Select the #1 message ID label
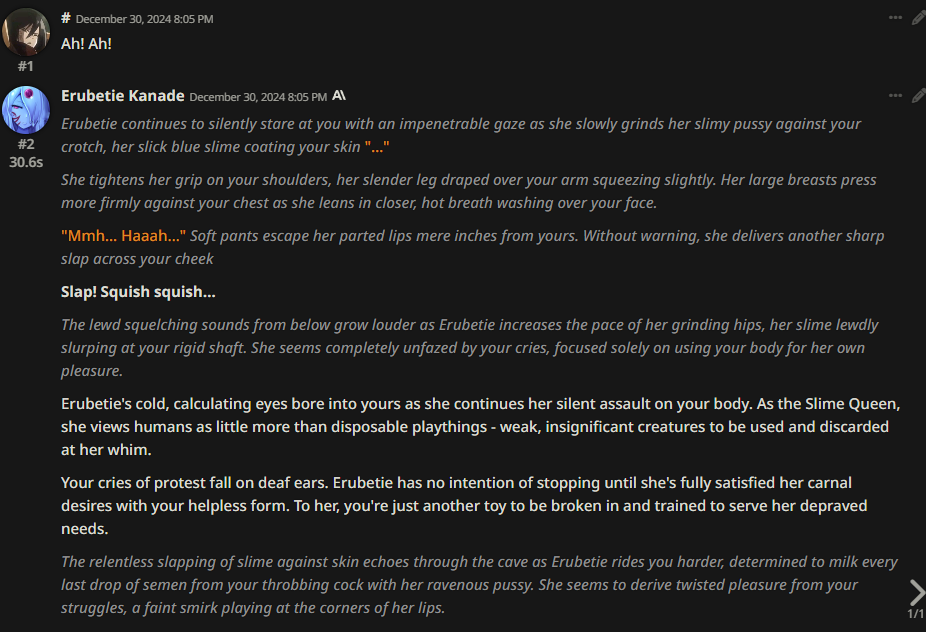The image size is (926, 632). 25,66
